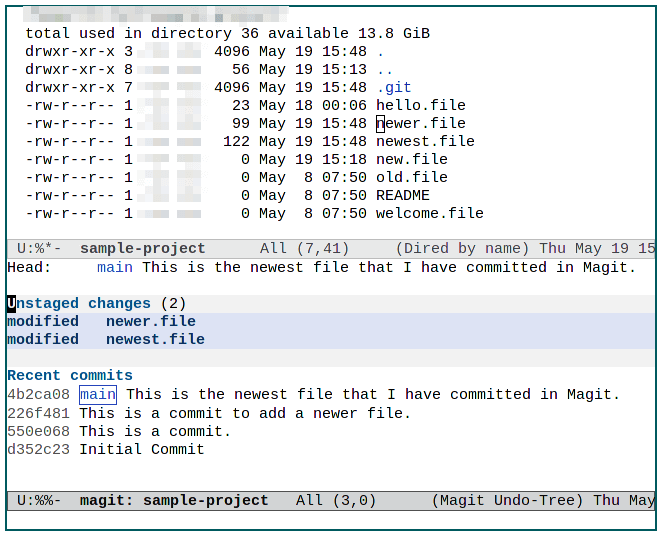661x535 pixels.
Task: Expand modified newer.file diff in Magit
Action: pyautogui.click(x=150, y=321)
